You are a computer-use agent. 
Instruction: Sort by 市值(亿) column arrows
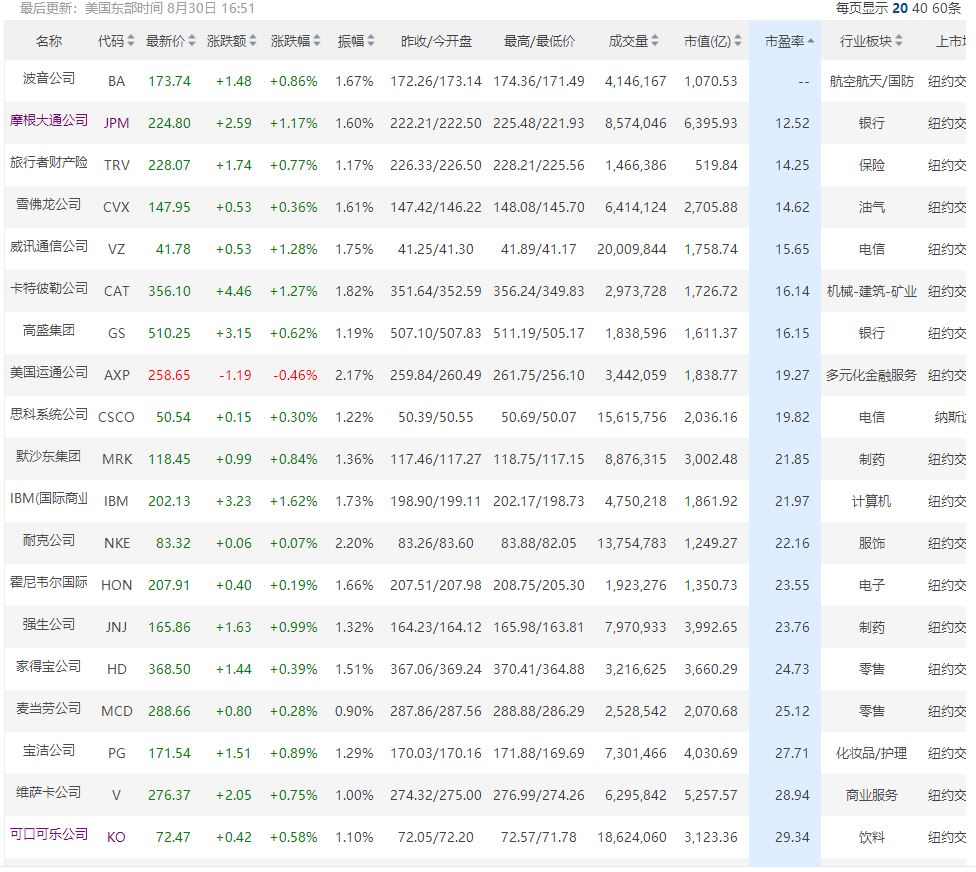point(738,41)
